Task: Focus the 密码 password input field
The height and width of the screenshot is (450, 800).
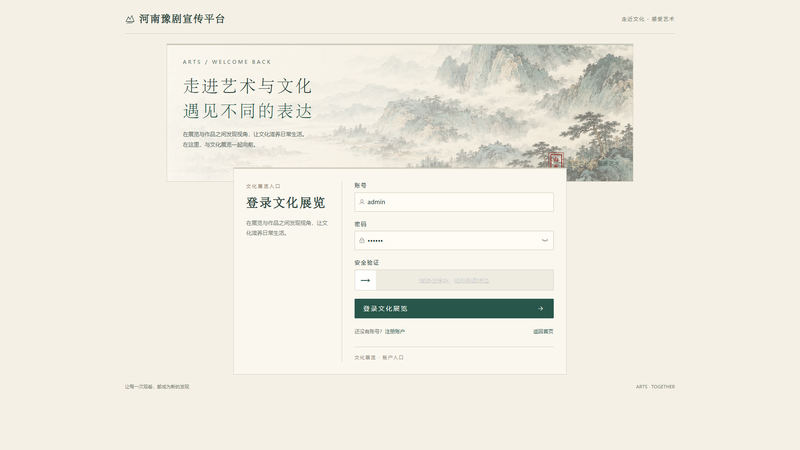Action: tap(454, 240)
